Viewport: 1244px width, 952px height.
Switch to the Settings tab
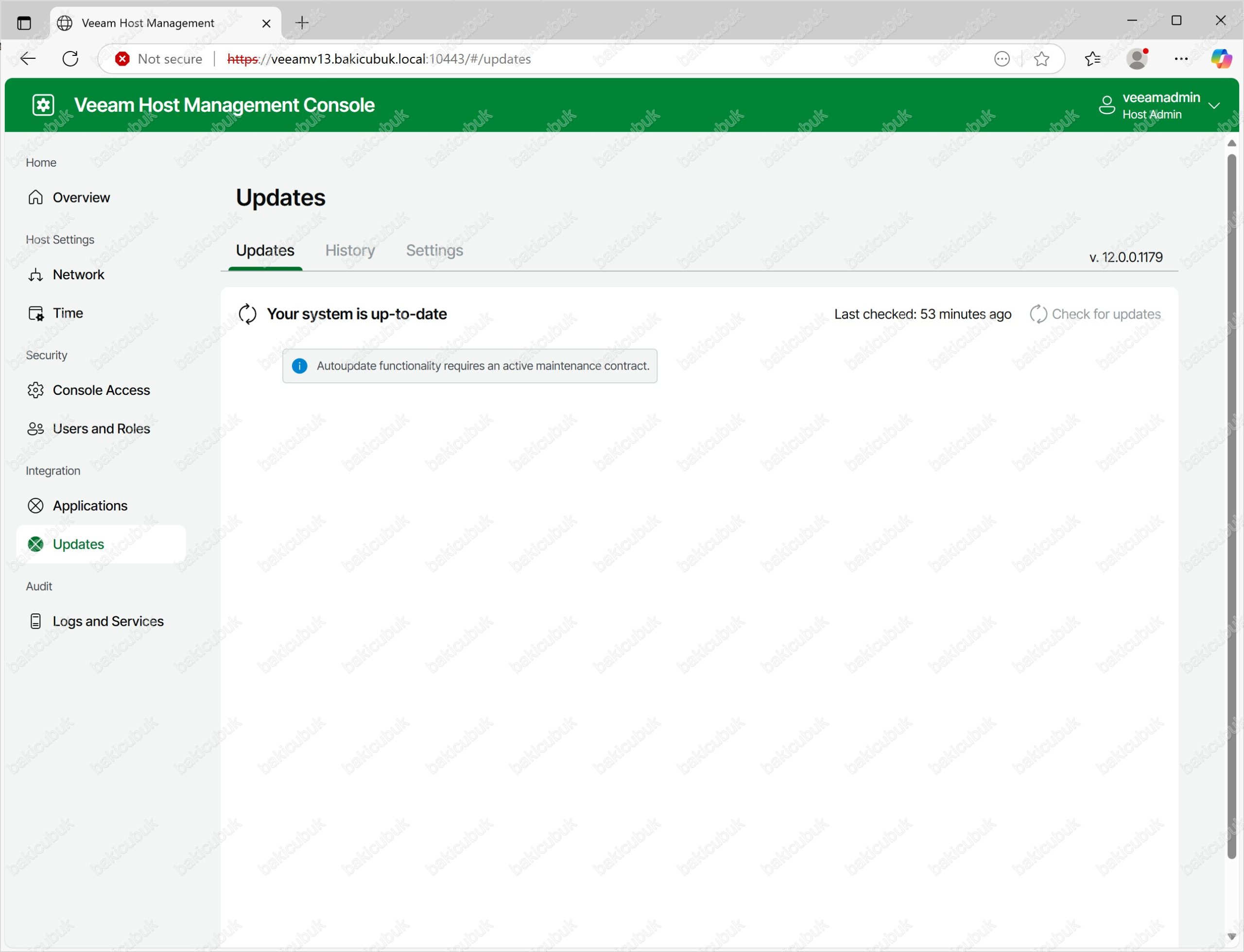point(434,251)
